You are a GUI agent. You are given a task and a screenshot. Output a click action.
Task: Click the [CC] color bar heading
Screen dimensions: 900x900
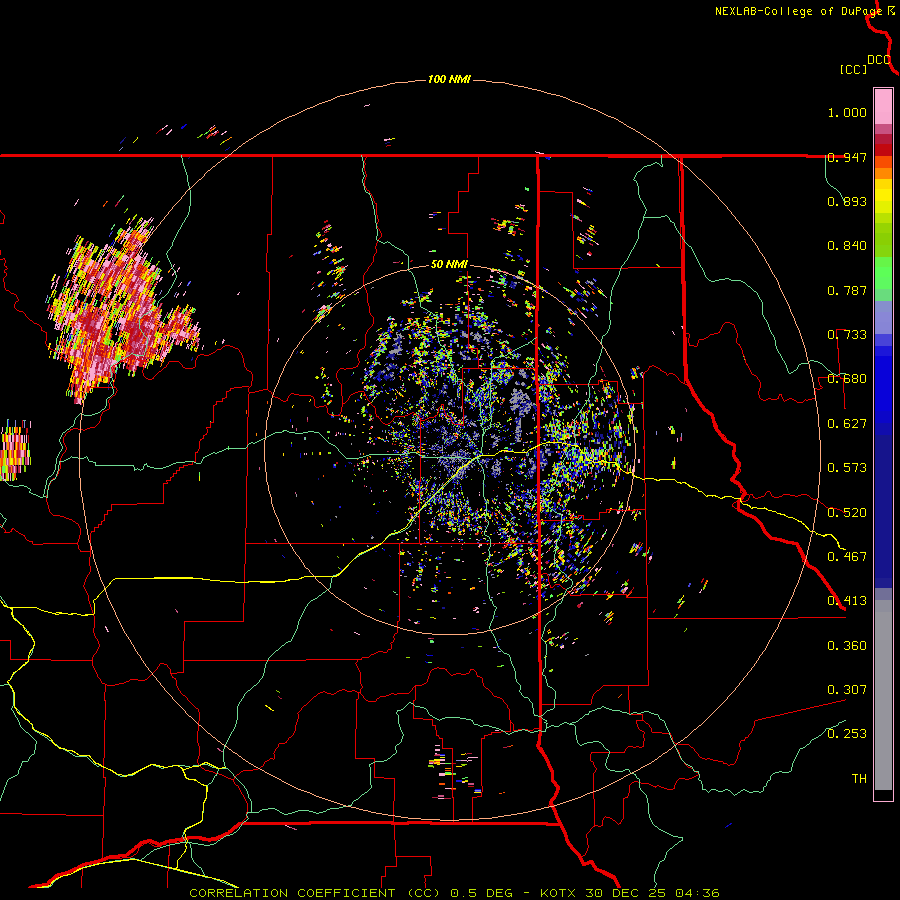pyautogui.click(x=854, y=69)
